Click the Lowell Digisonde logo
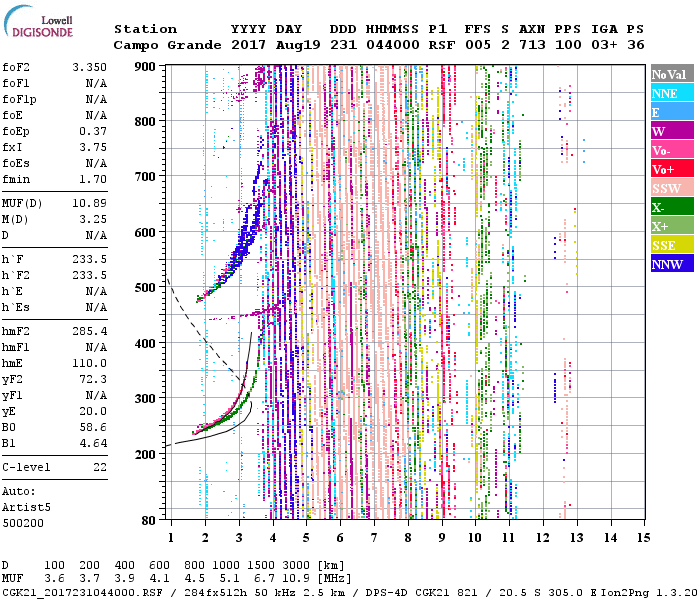The height and width of the screenshot is (600, 700). (38, 21)
